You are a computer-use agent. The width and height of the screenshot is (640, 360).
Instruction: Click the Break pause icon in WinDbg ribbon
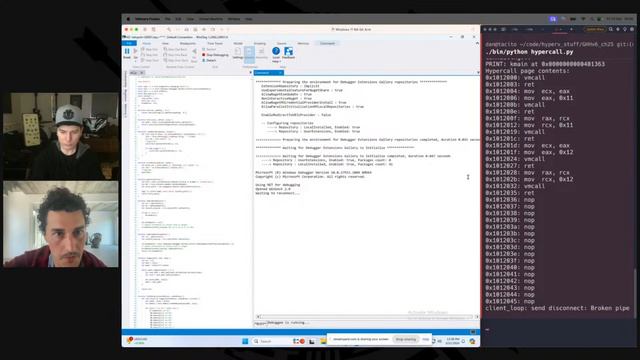click(127, 51)
